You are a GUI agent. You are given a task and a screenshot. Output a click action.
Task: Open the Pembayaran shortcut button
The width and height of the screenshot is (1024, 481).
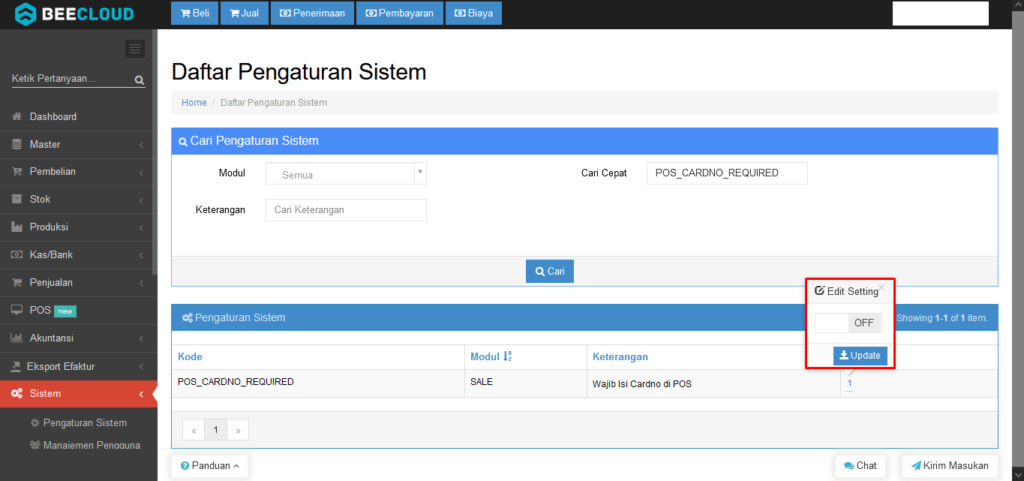click(400, 13)
